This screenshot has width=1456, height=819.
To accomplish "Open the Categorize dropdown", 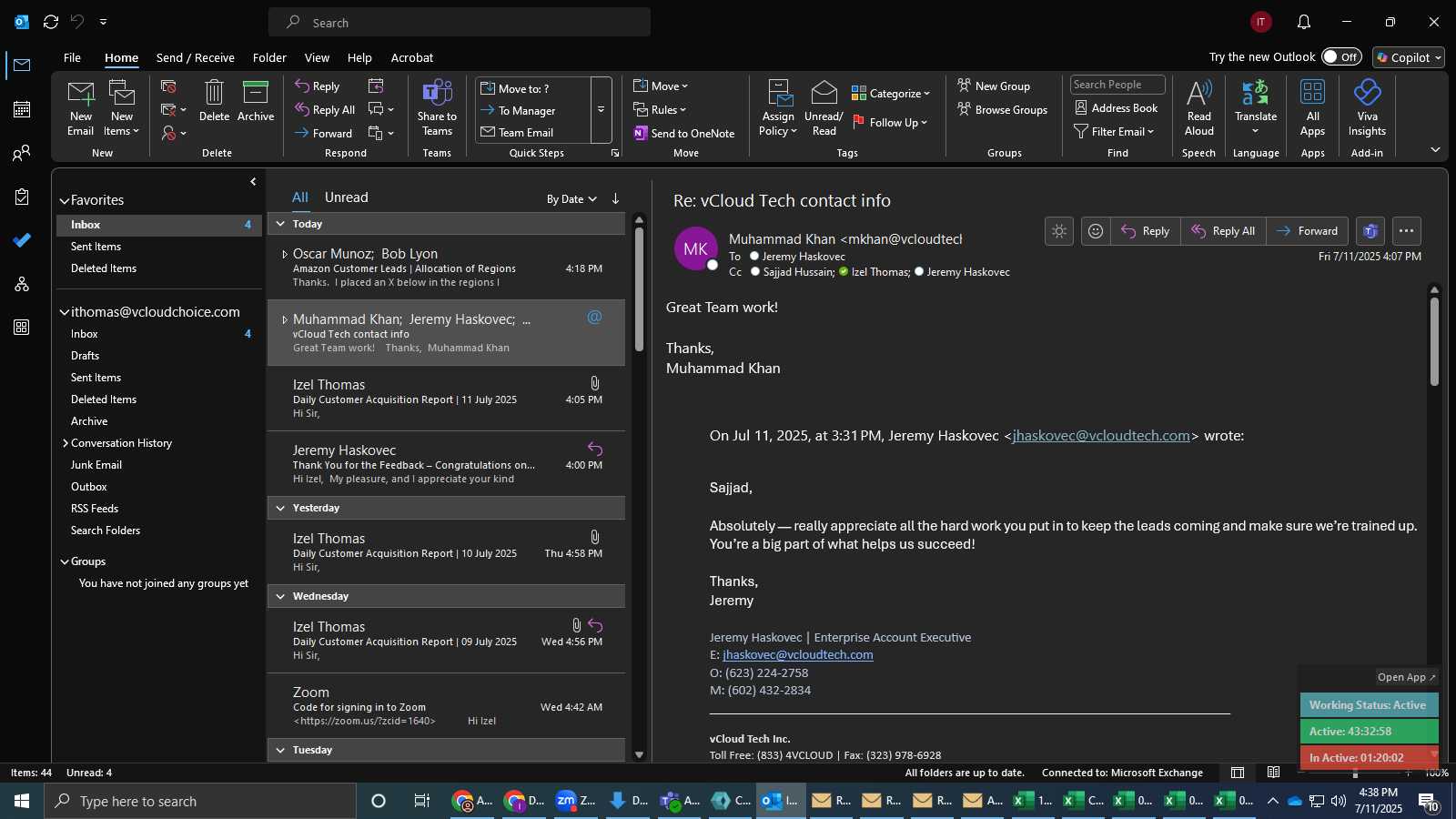I will (891, 93).
